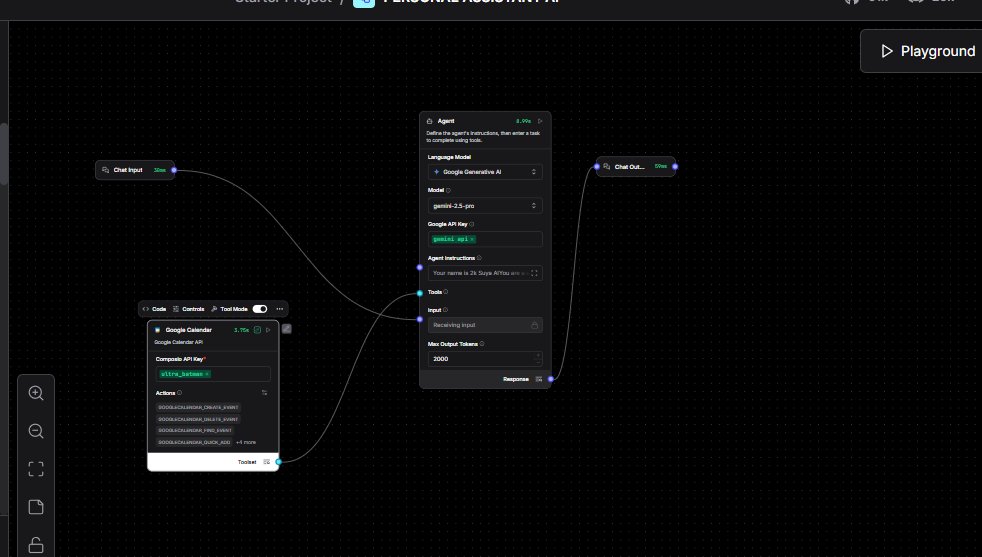Screen dimensions: 982x557
Task: Show the +4 more actions
Action: click(x=246, y=442)
